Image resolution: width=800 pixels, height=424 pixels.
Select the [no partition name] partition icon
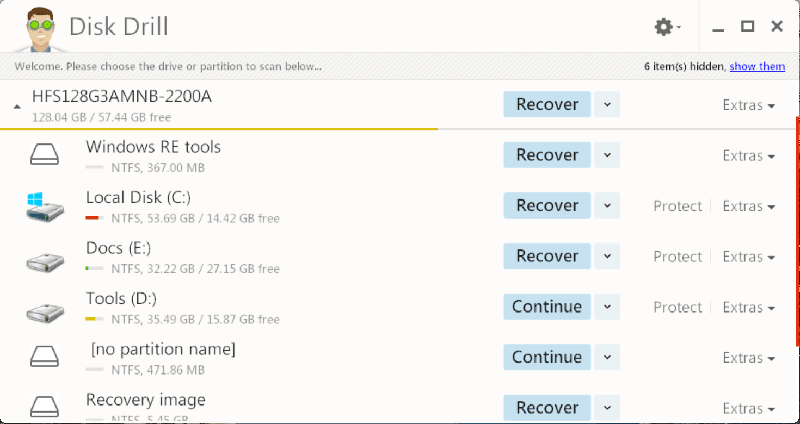pyautogui.click(x=44, y=357)
